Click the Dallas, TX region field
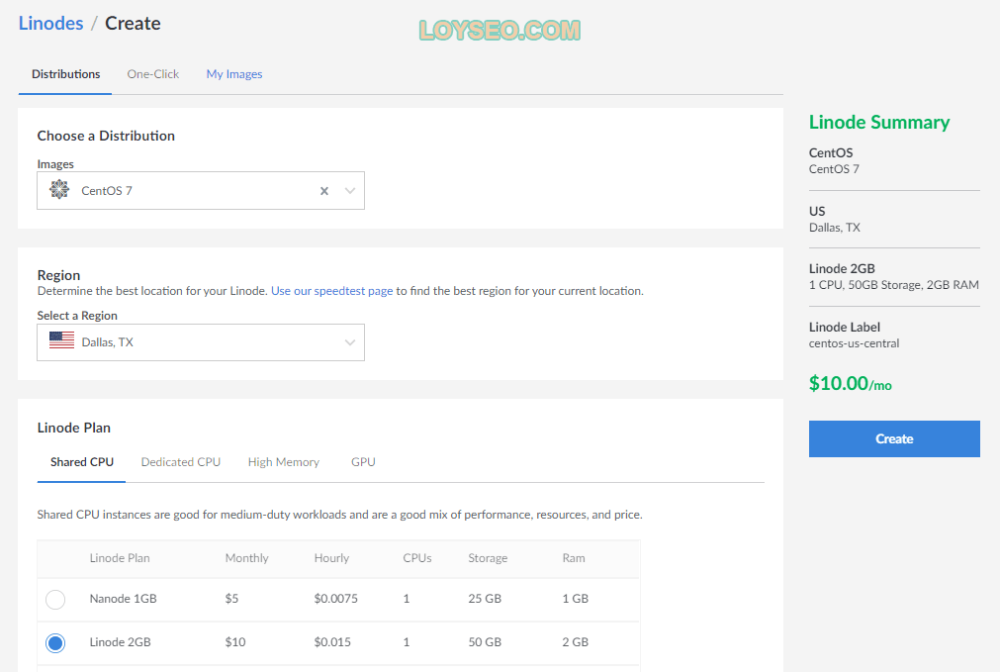 [200, 342]
